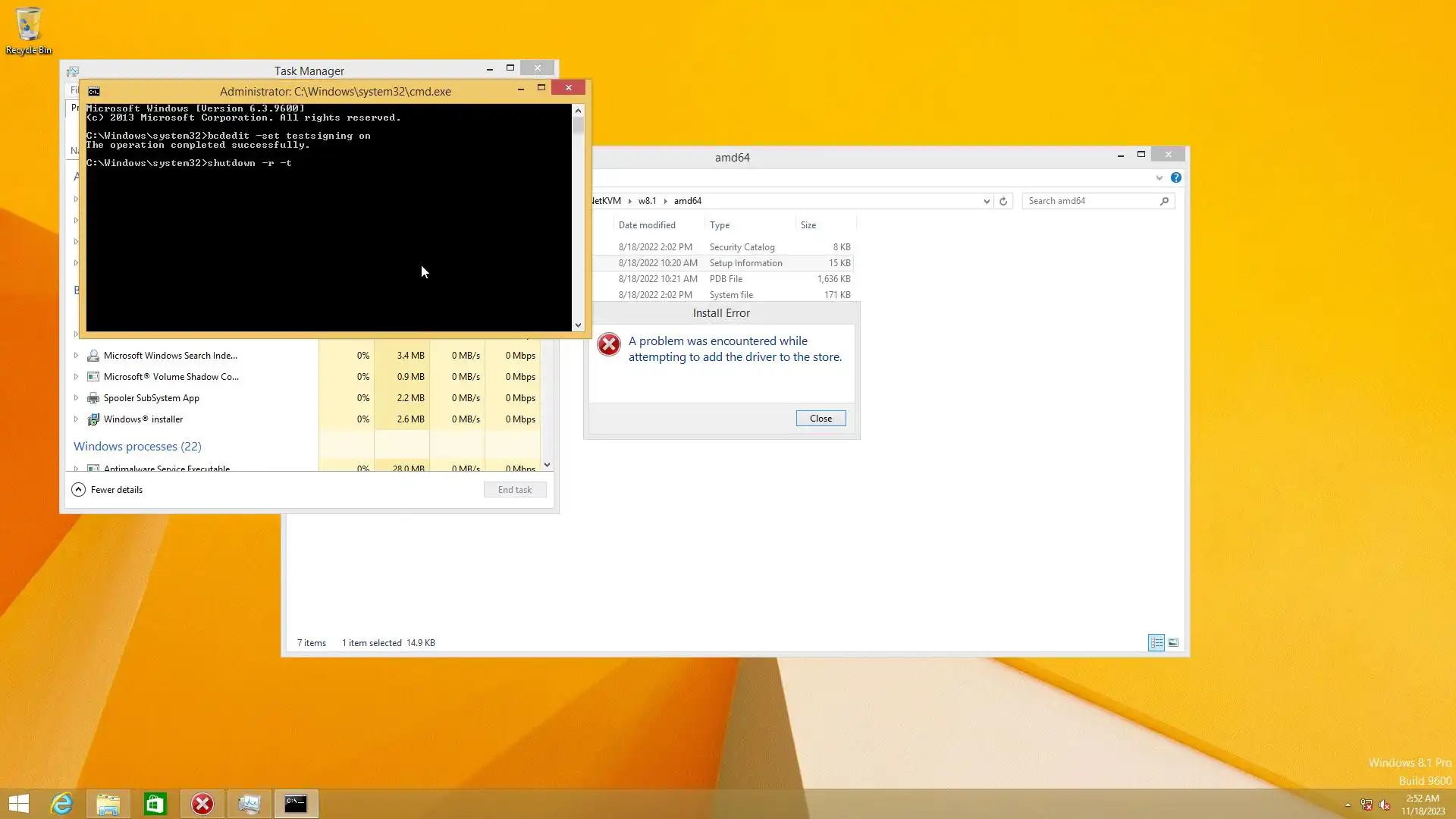Expand the Spooler SubSystem App process

tap(76, 398)
